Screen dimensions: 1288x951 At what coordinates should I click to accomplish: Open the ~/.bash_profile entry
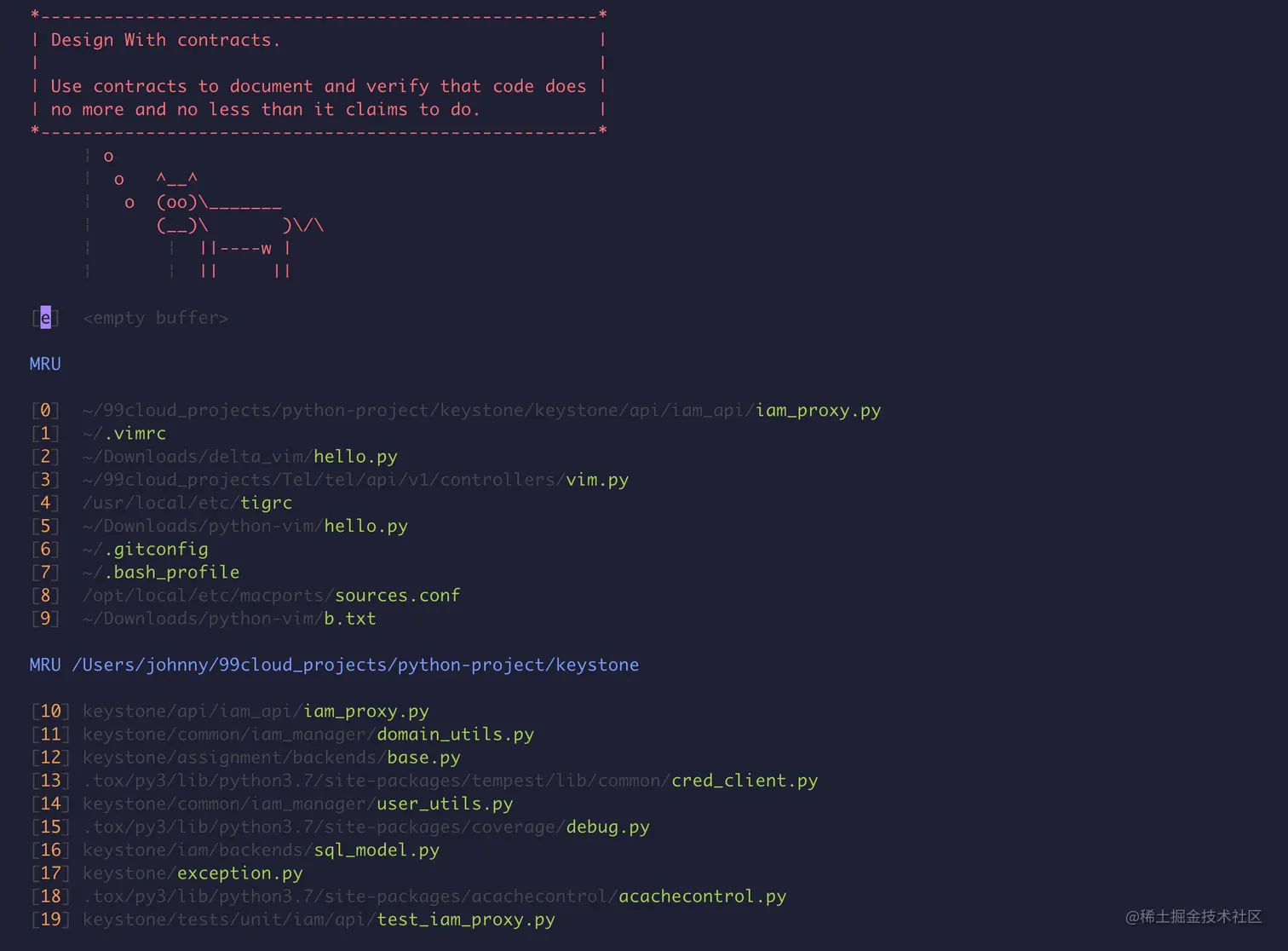coord(135,572)
